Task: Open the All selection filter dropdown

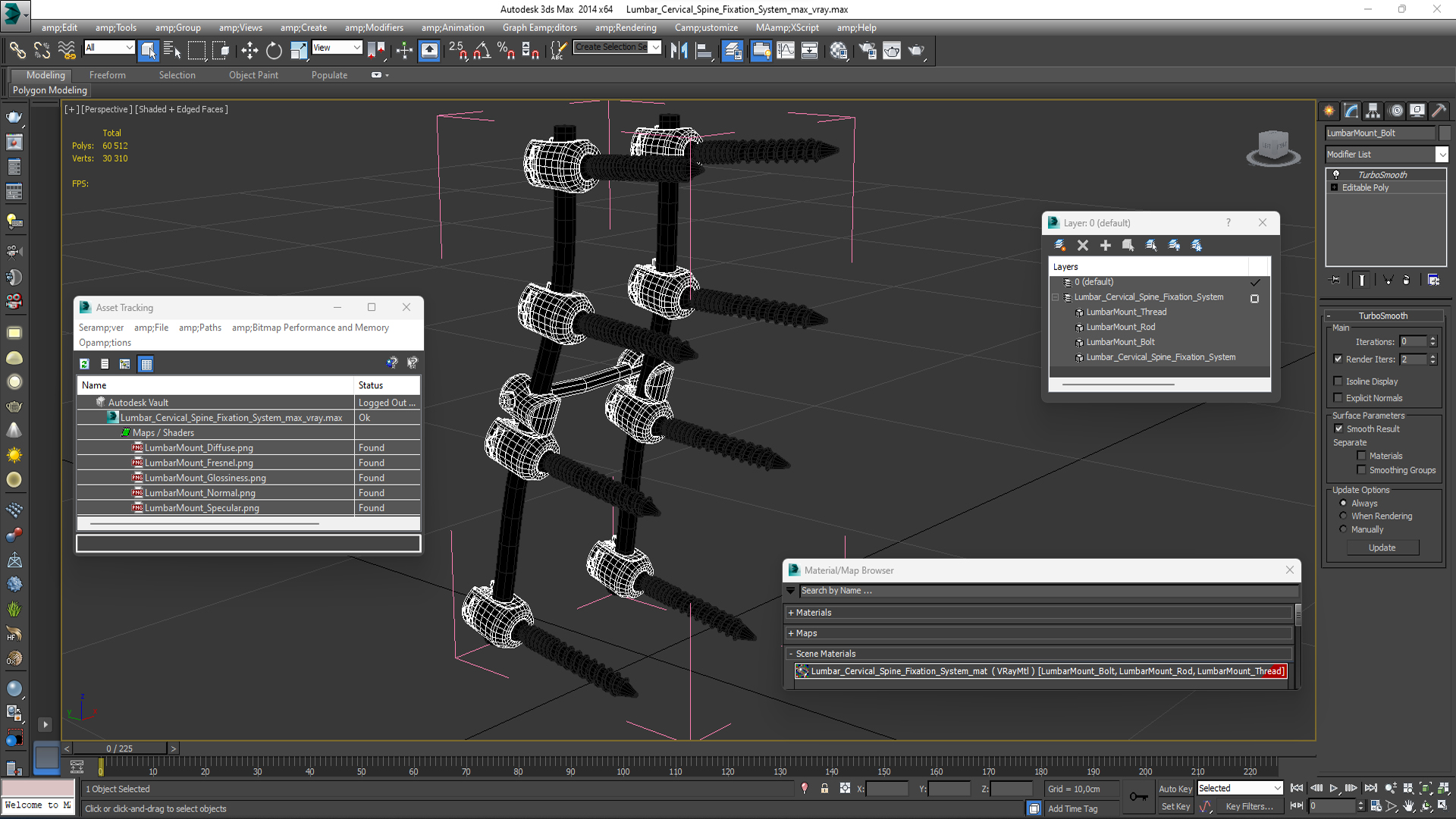Action: point(109,47)
